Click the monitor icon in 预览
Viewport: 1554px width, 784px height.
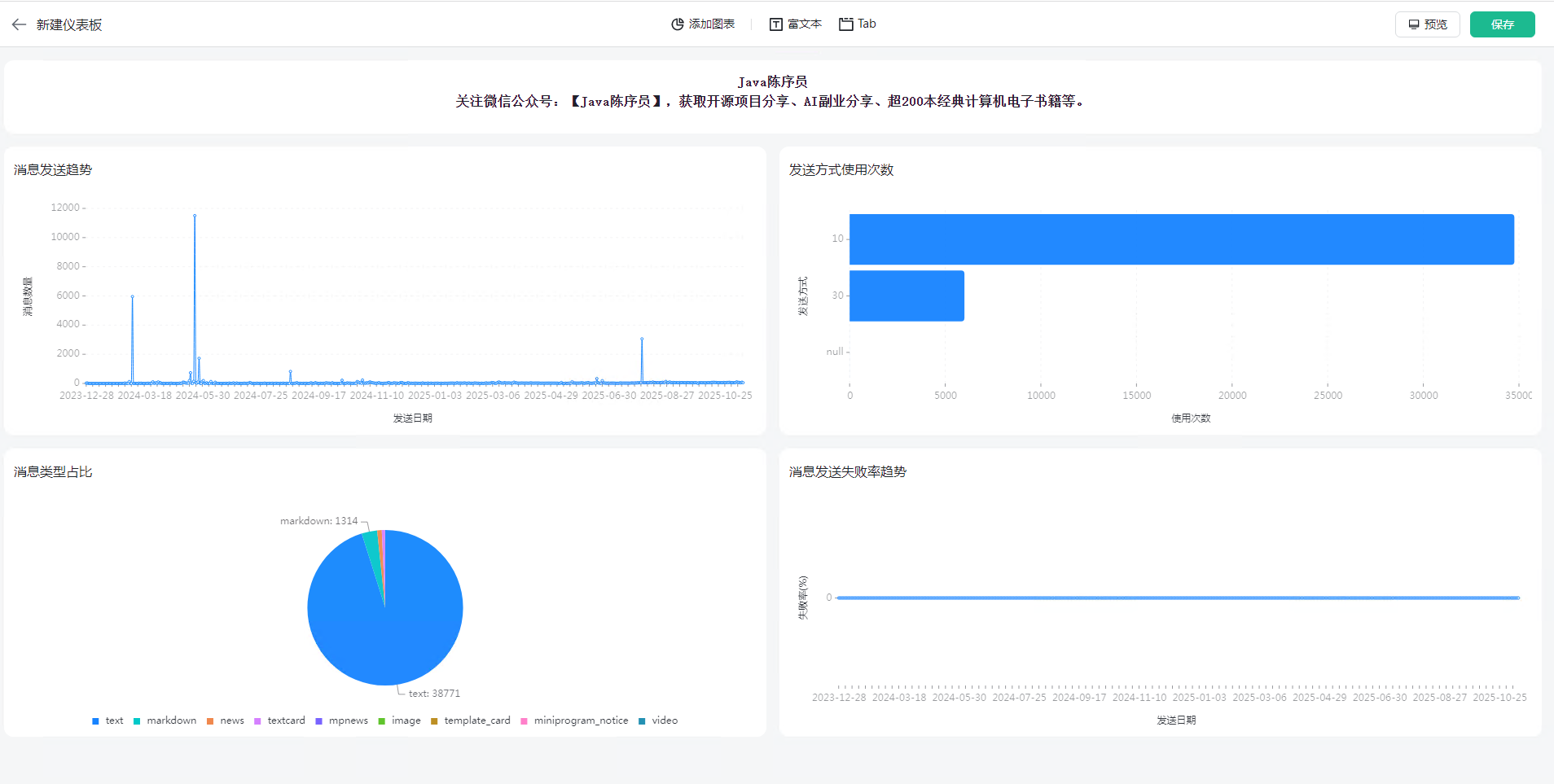pyautogui.click(x=1414, y=24)
